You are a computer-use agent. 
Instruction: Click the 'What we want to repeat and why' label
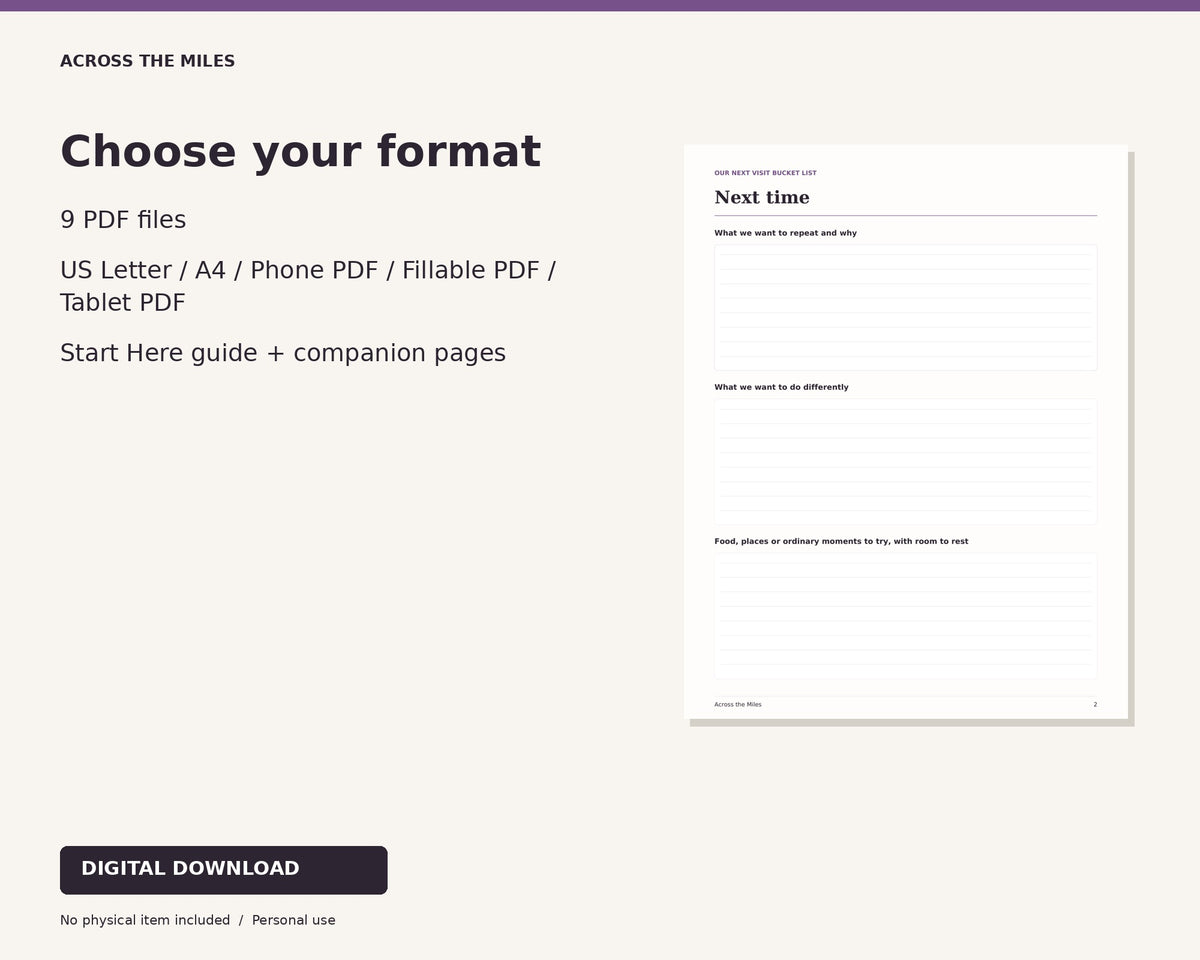[x=785, y=233]
